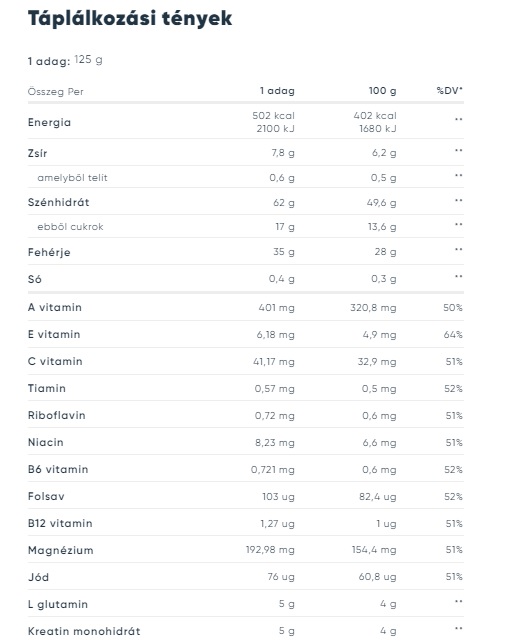Select the 1 adag column header
Image resolution: width=510 pixels, height=641 pixels.
[x=277, y=91]
